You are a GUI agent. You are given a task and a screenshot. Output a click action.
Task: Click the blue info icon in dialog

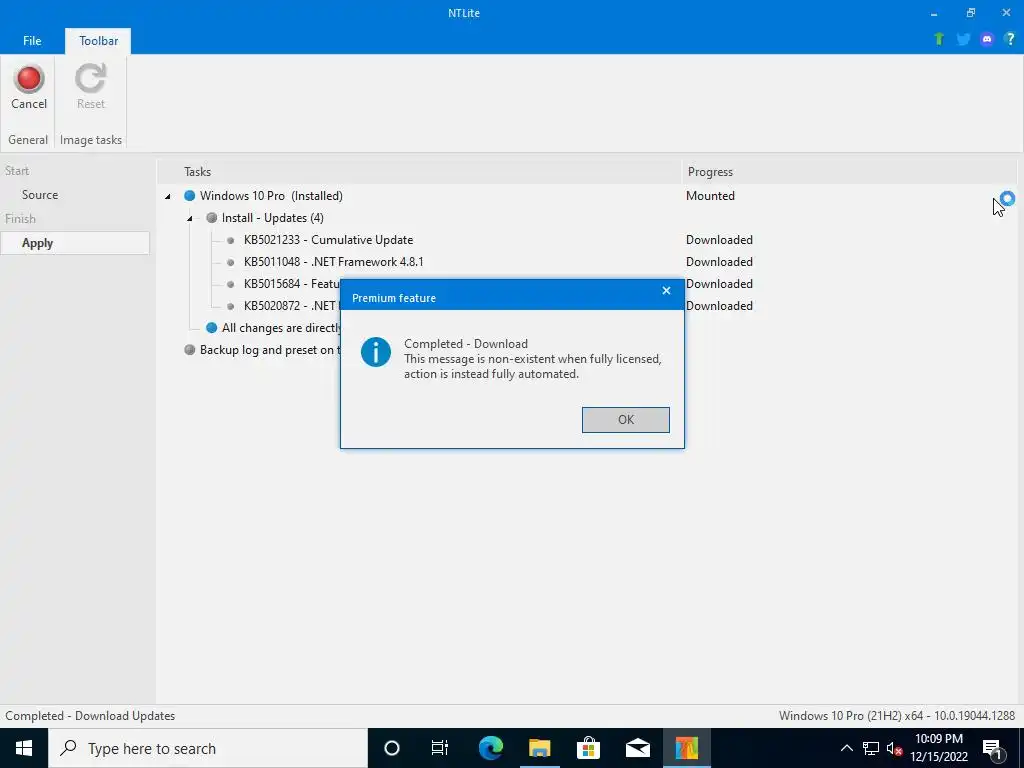(x=376, y=352)
